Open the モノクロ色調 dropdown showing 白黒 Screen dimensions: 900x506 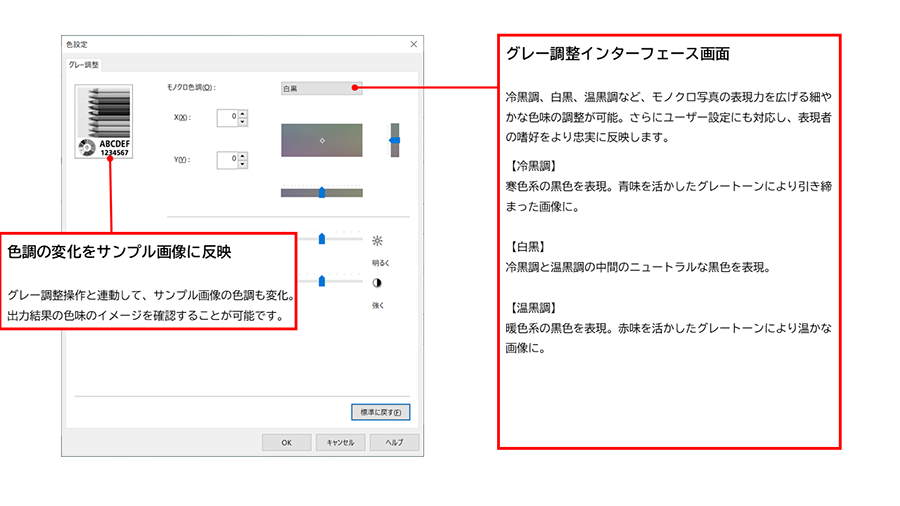[321, 88]
